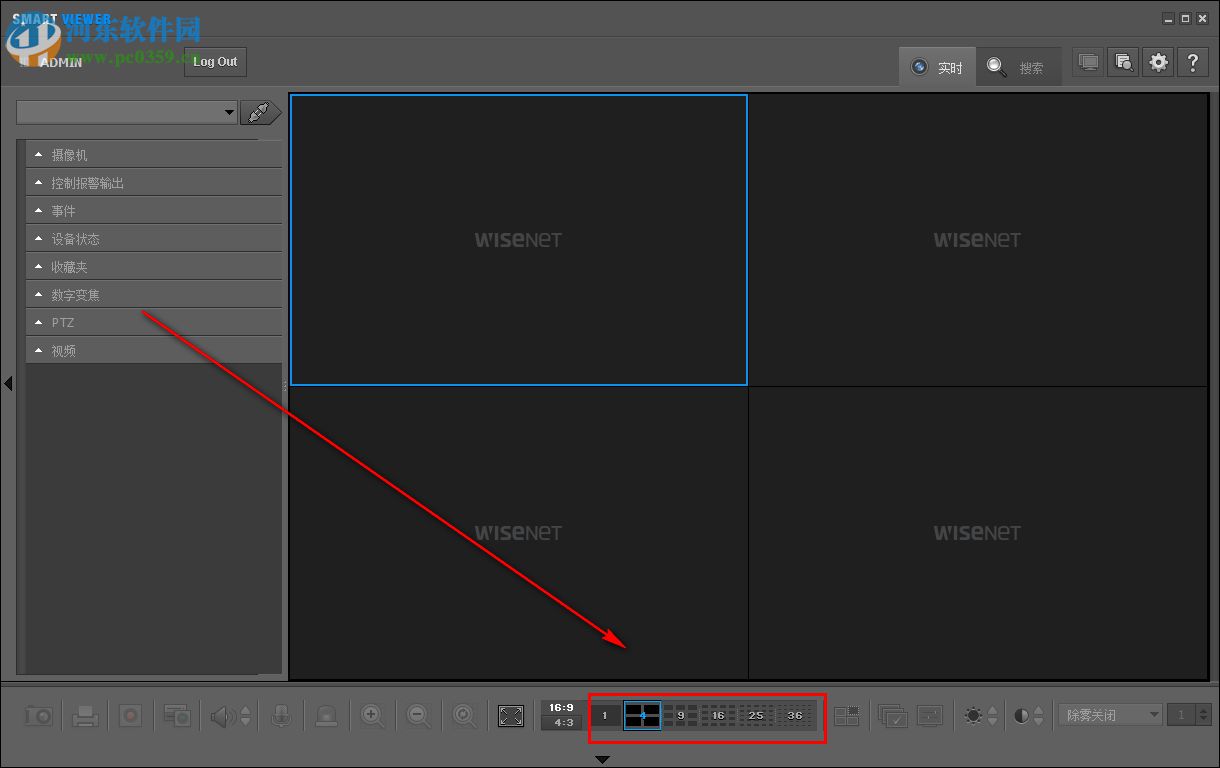1220x768 pixels.
Task: Click the alarm icon in the toolbar
Action: (x=327, y=715)
